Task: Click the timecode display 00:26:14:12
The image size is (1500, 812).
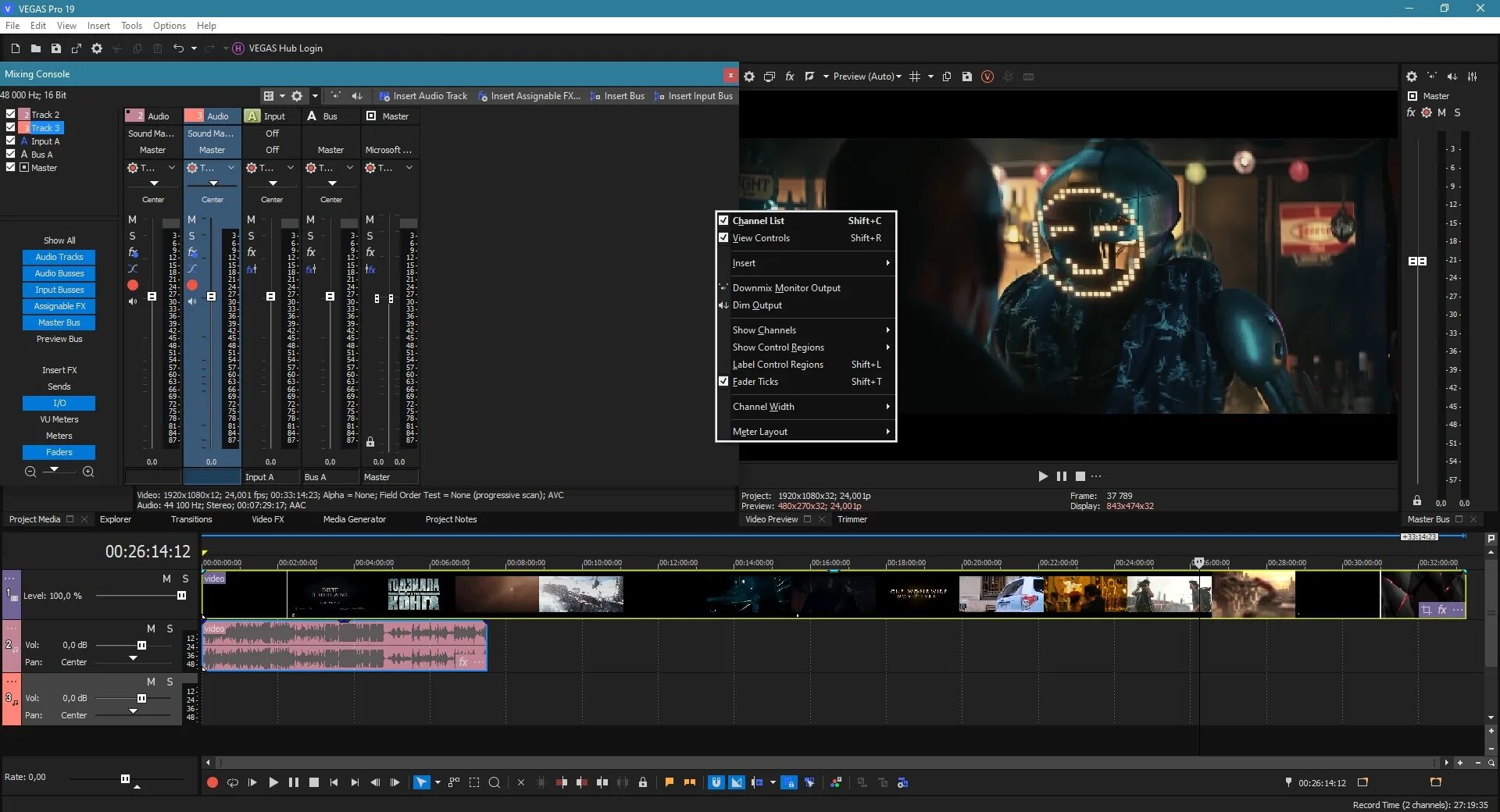Action: [148, 552]
